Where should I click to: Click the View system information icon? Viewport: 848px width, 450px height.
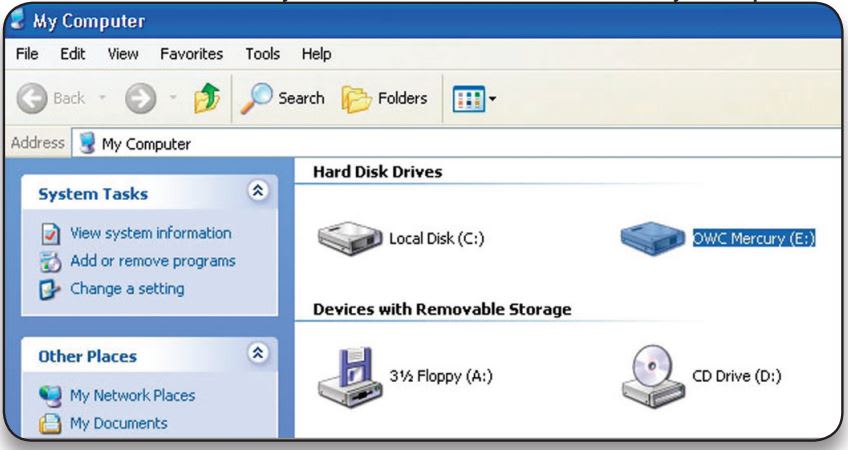[51, 234]
